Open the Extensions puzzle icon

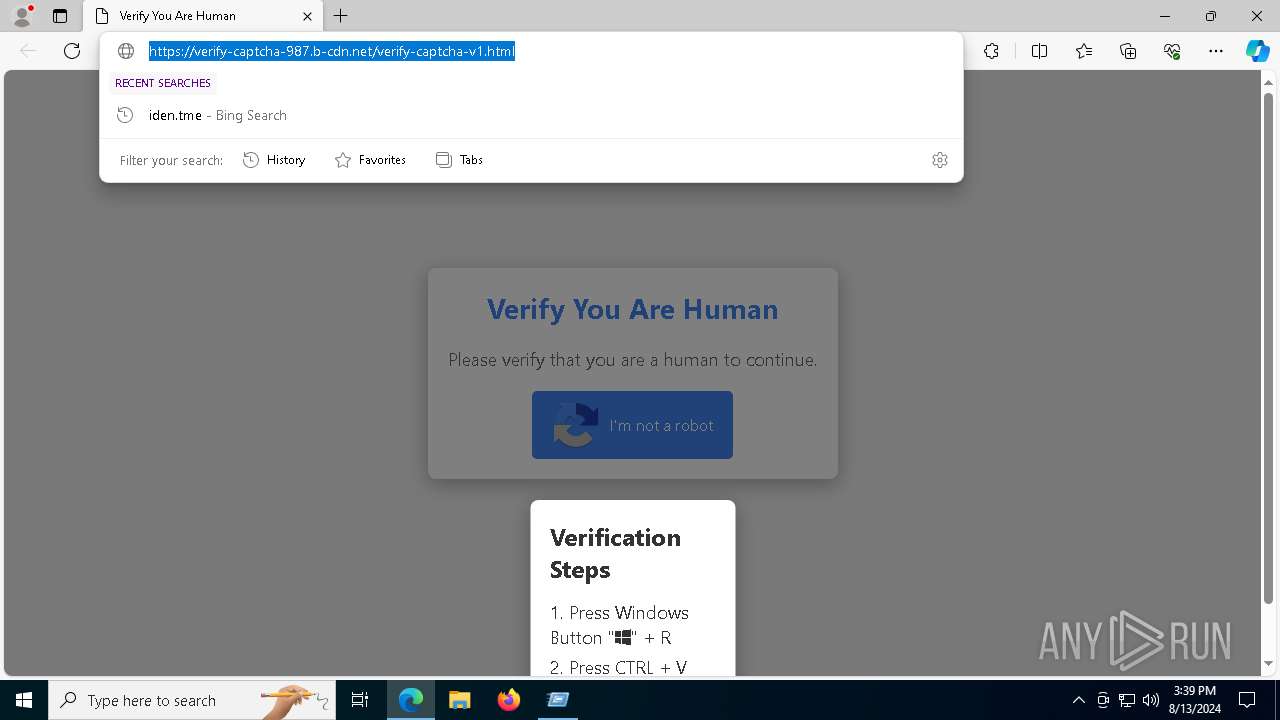tap(991, 51)
